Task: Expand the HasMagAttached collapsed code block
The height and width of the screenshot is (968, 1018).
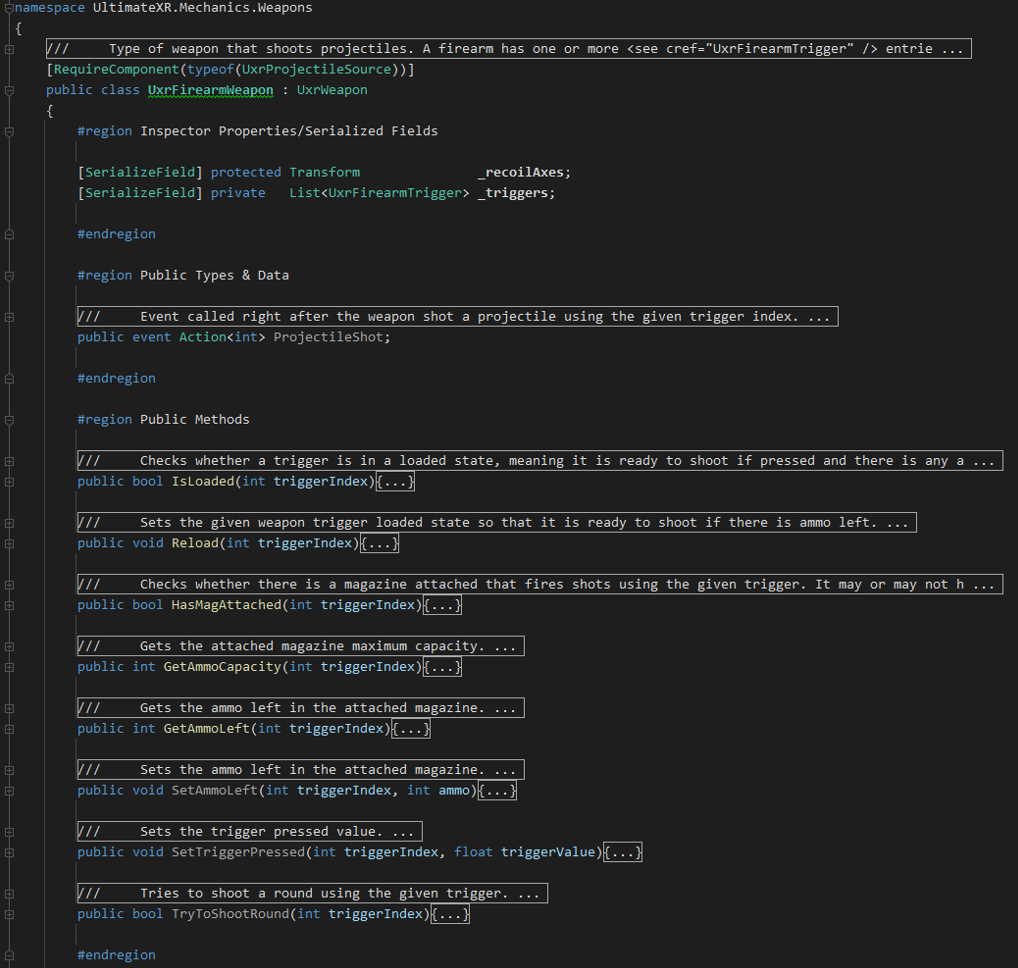Action: tap(442, 606)
